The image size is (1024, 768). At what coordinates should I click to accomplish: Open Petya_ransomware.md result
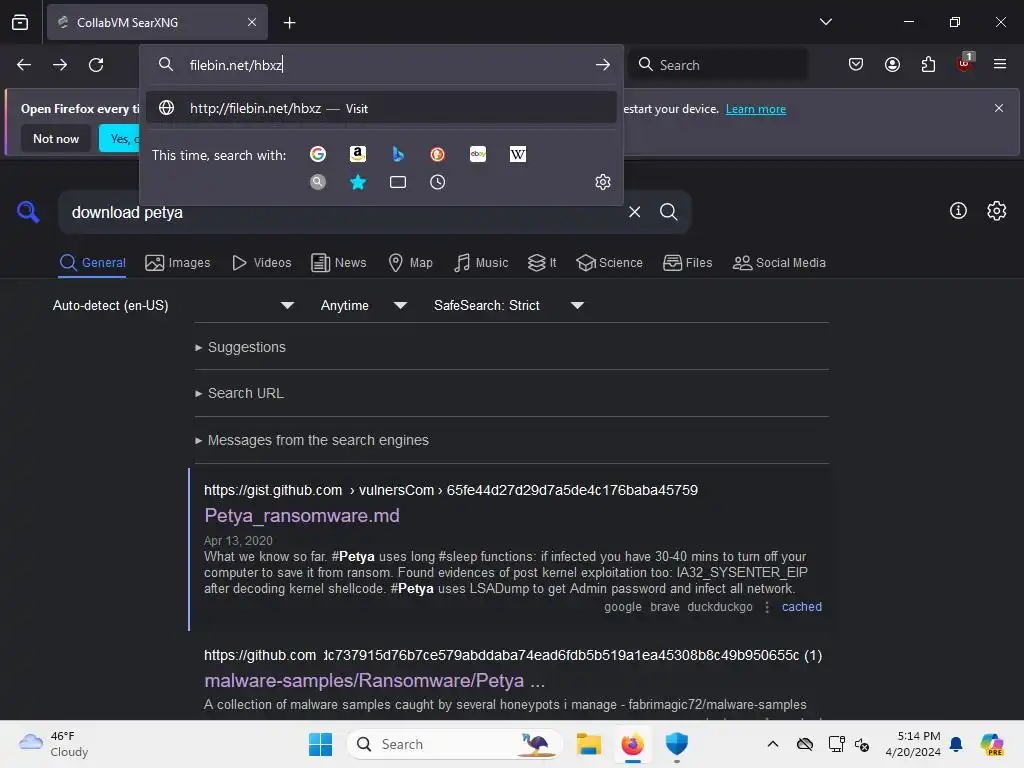302,516
